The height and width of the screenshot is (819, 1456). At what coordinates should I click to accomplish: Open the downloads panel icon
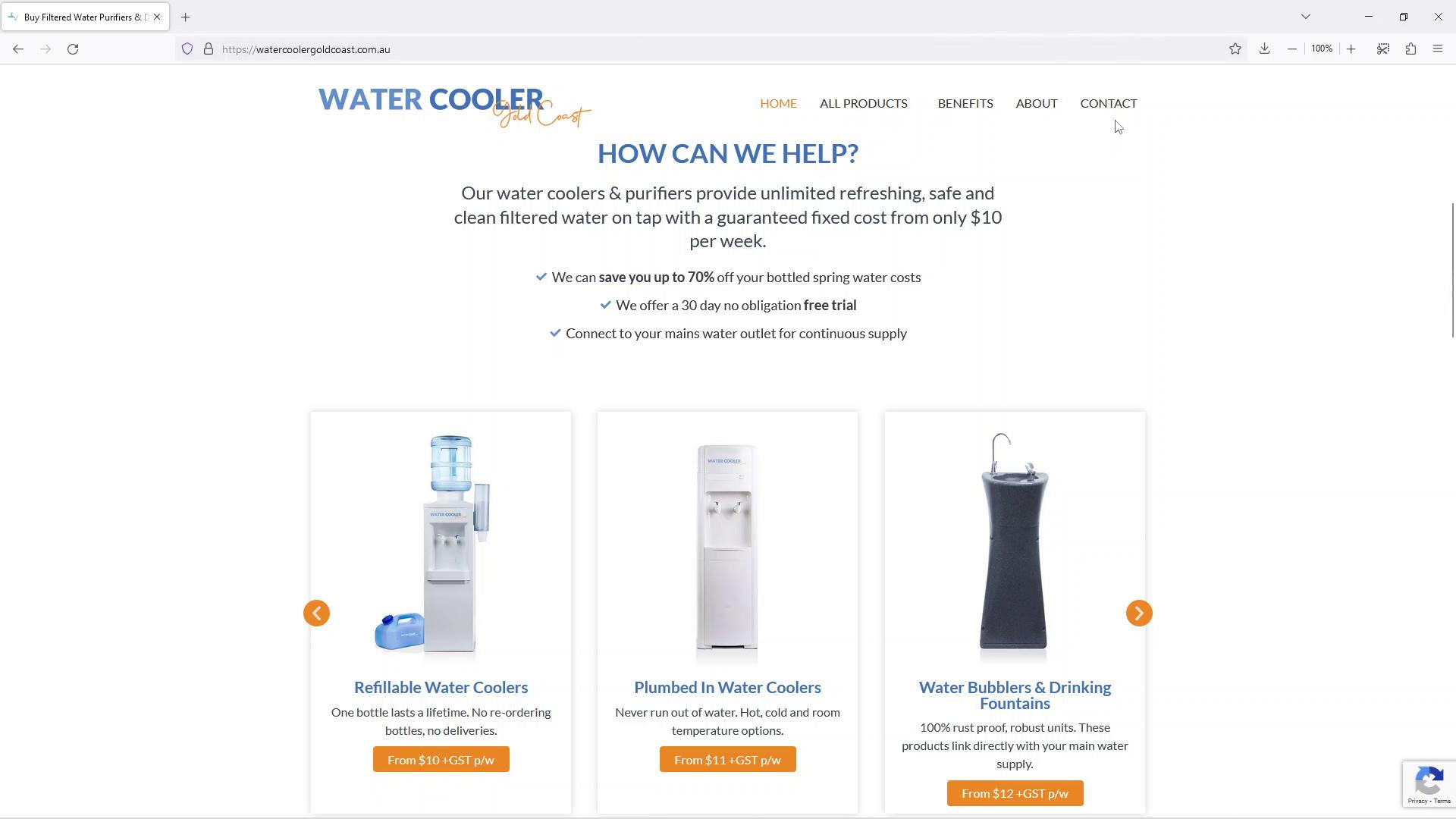pyautogui.click(x=1264, y=49)
